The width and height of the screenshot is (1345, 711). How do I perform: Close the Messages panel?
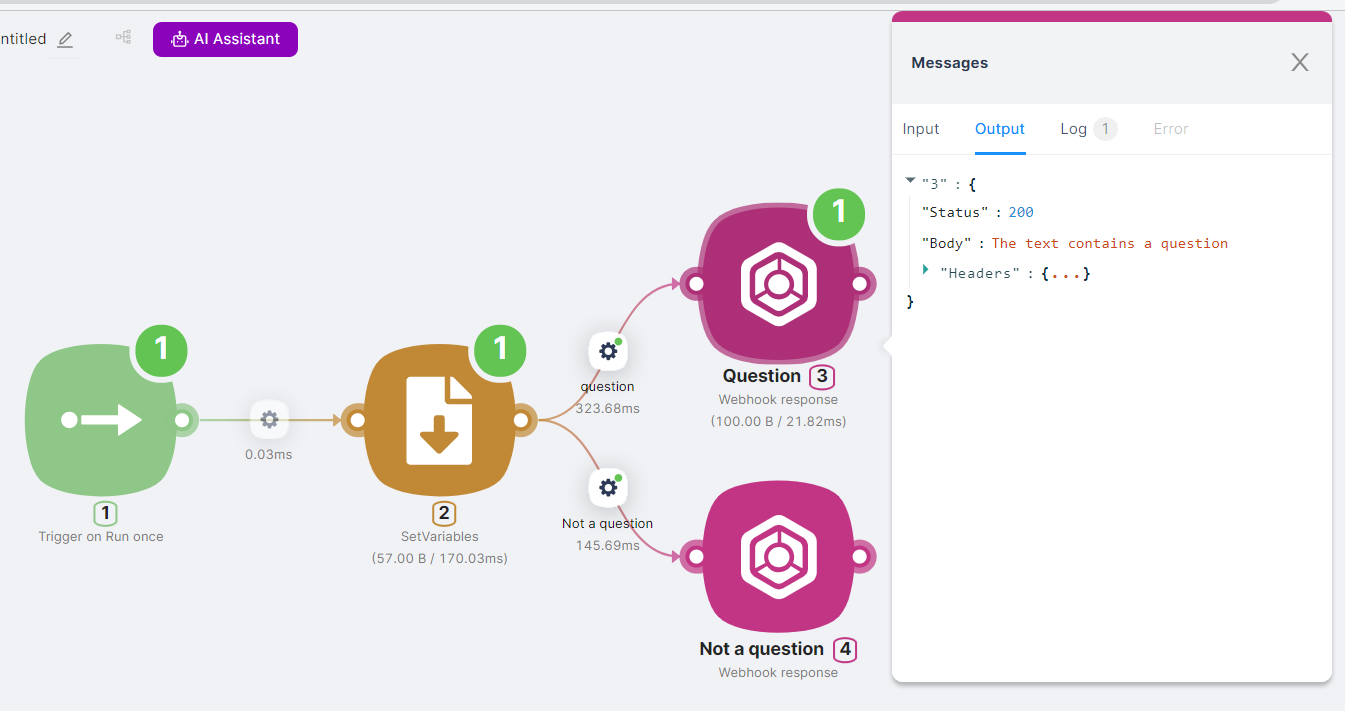[1299, 62]
